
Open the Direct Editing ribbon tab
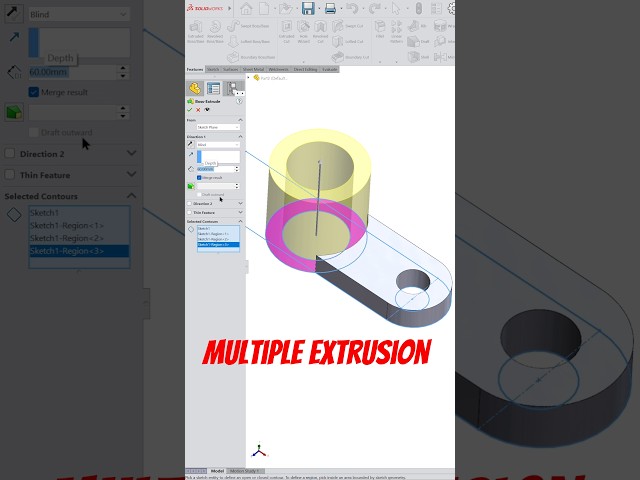click(305, 69)
